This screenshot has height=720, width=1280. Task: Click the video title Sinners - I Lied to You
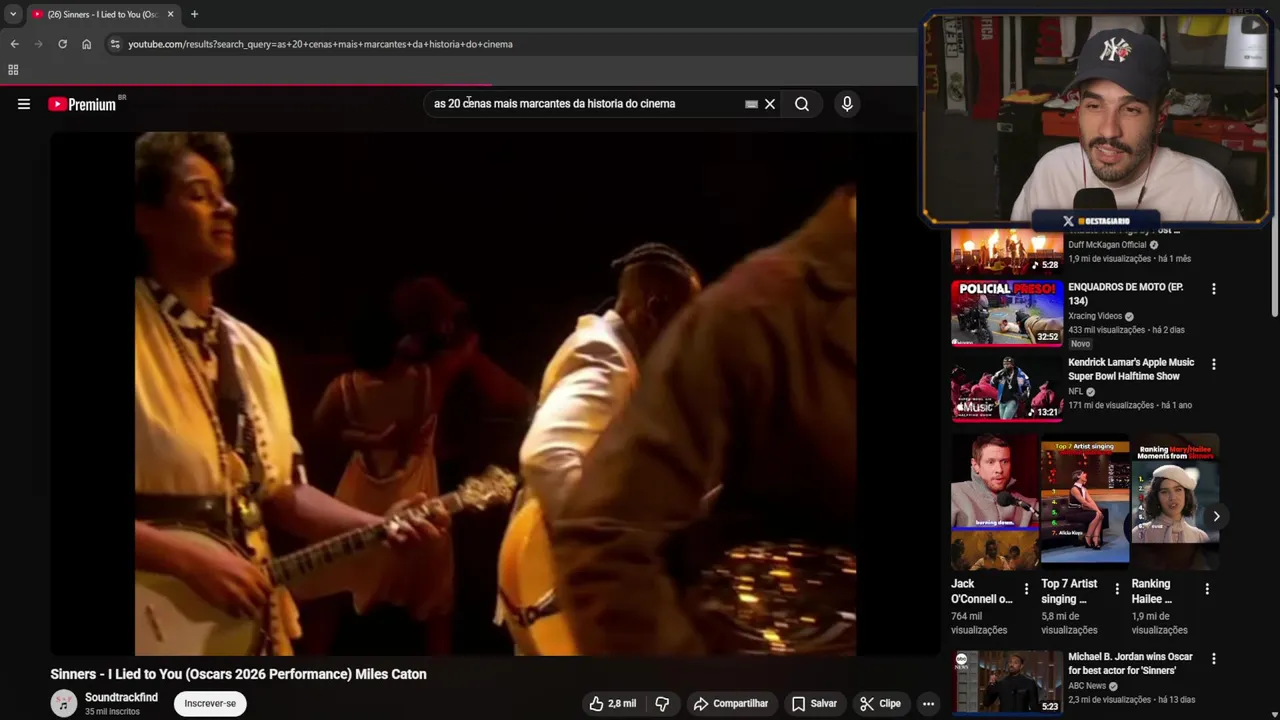coord(239,674)
